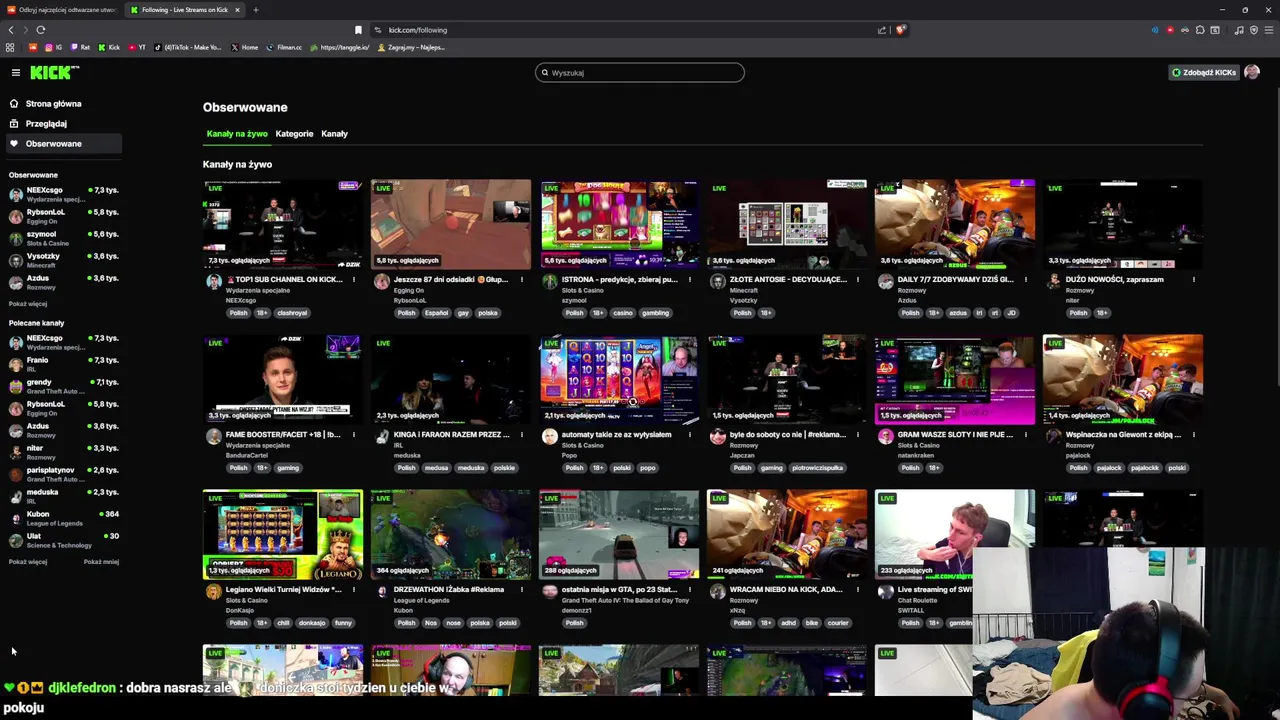The height and width of the screenshot is (720, 1280).
Task: Open Vysotzky channel under Obserwowane in the sidebar
Action: (x=62, y=260)
